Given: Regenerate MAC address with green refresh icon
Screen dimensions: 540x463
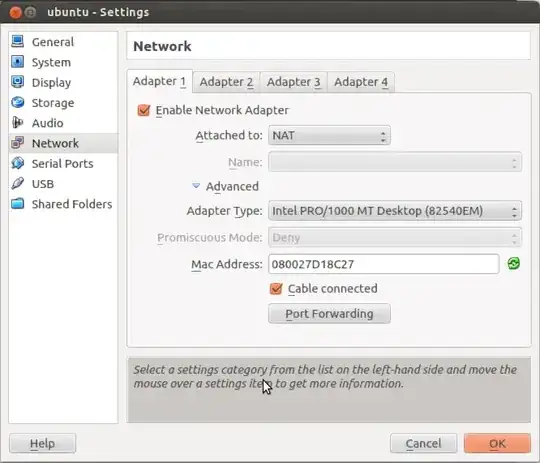Looking at the screenshot, I should point(513,264).
